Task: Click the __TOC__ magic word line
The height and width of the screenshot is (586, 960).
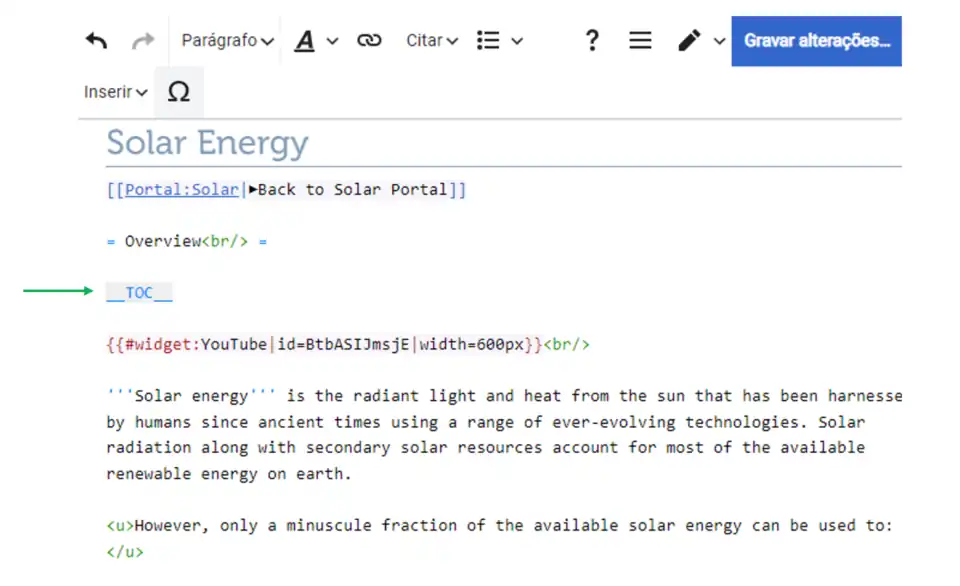Action: (139, 293)
